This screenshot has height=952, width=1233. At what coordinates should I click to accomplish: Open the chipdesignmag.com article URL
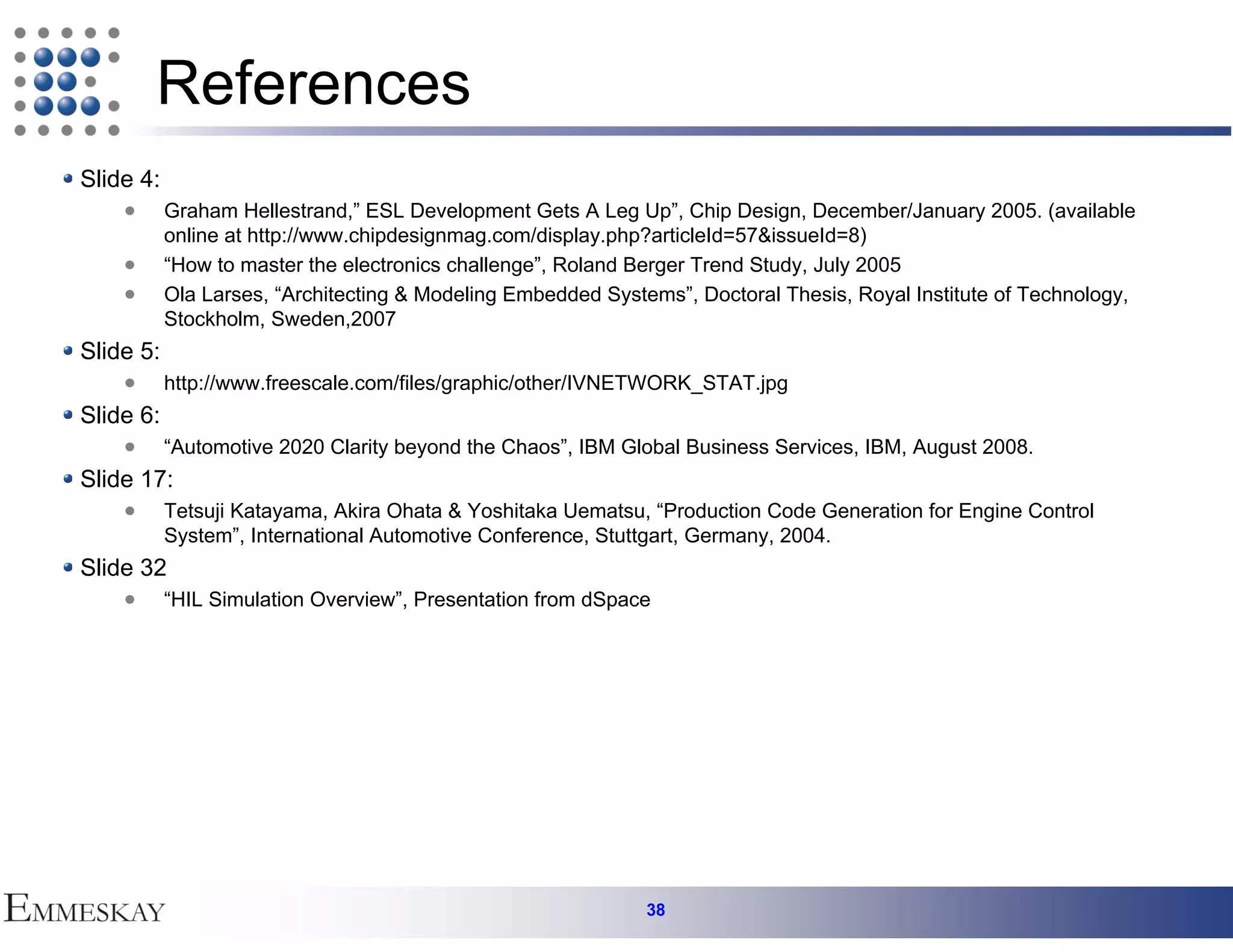pos(553,235)
